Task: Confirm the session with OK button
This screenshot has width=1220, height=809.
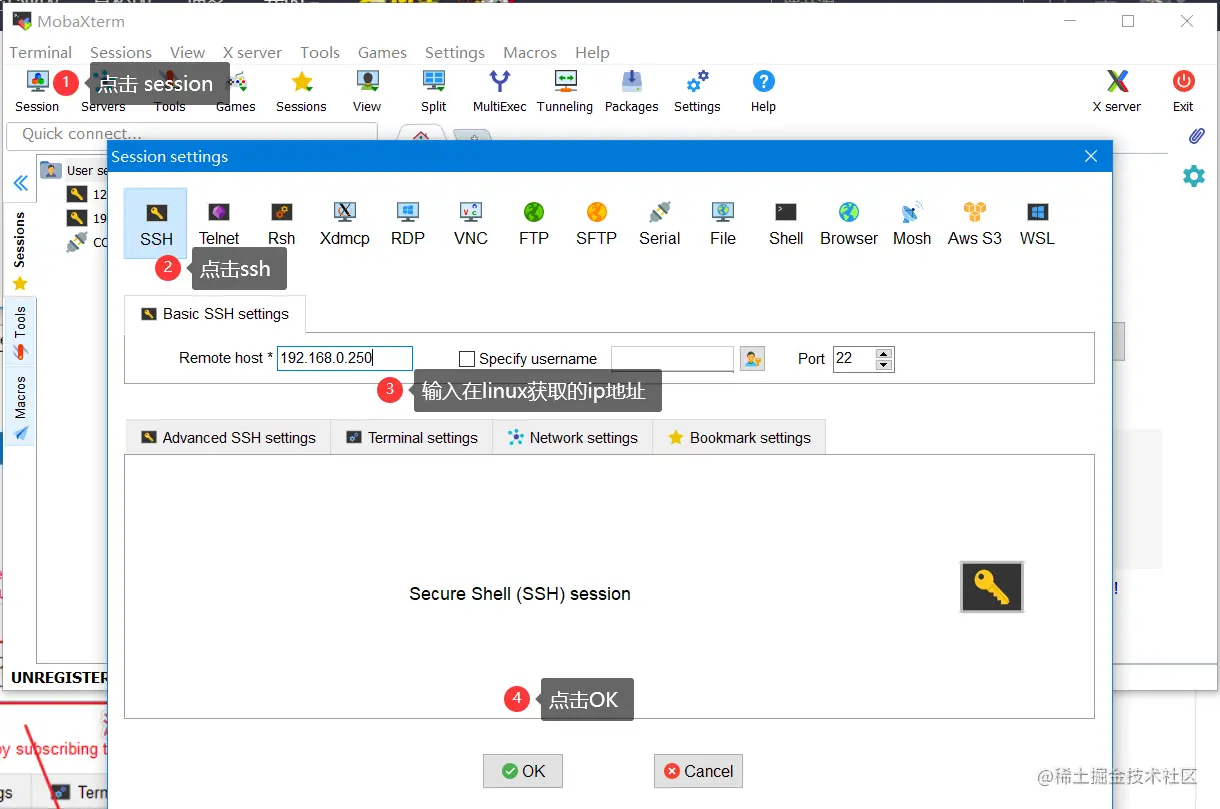Action: click(523, 771)
